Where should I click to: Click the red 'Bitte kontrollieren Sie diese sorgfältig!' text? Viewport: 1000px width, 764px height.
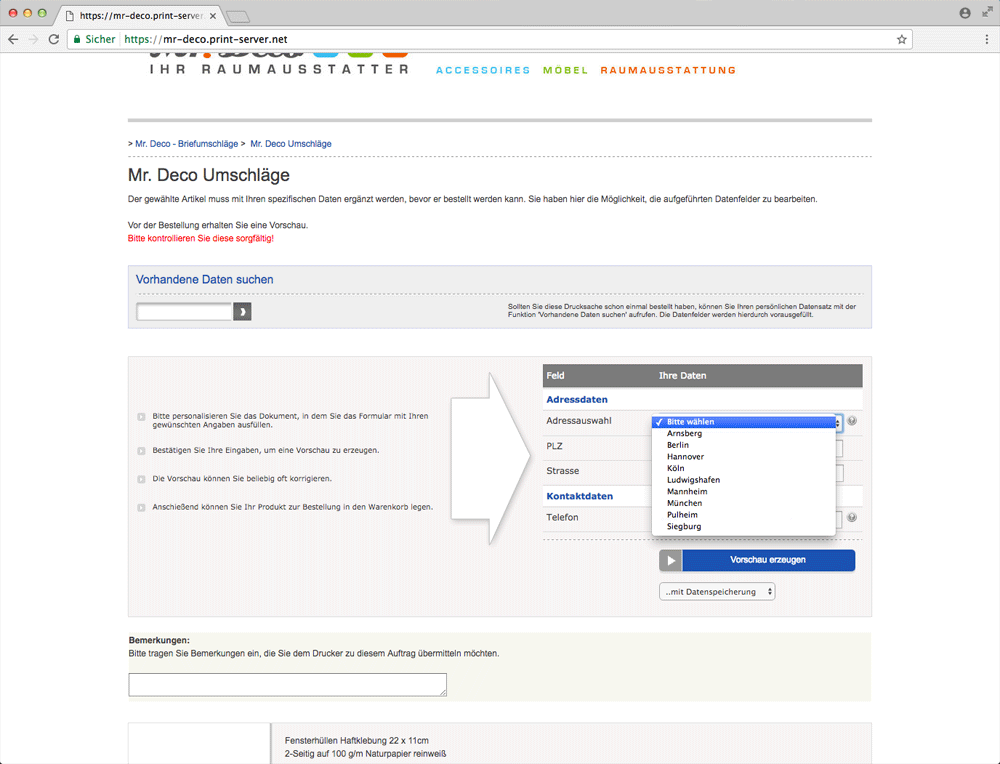(200, 239)
